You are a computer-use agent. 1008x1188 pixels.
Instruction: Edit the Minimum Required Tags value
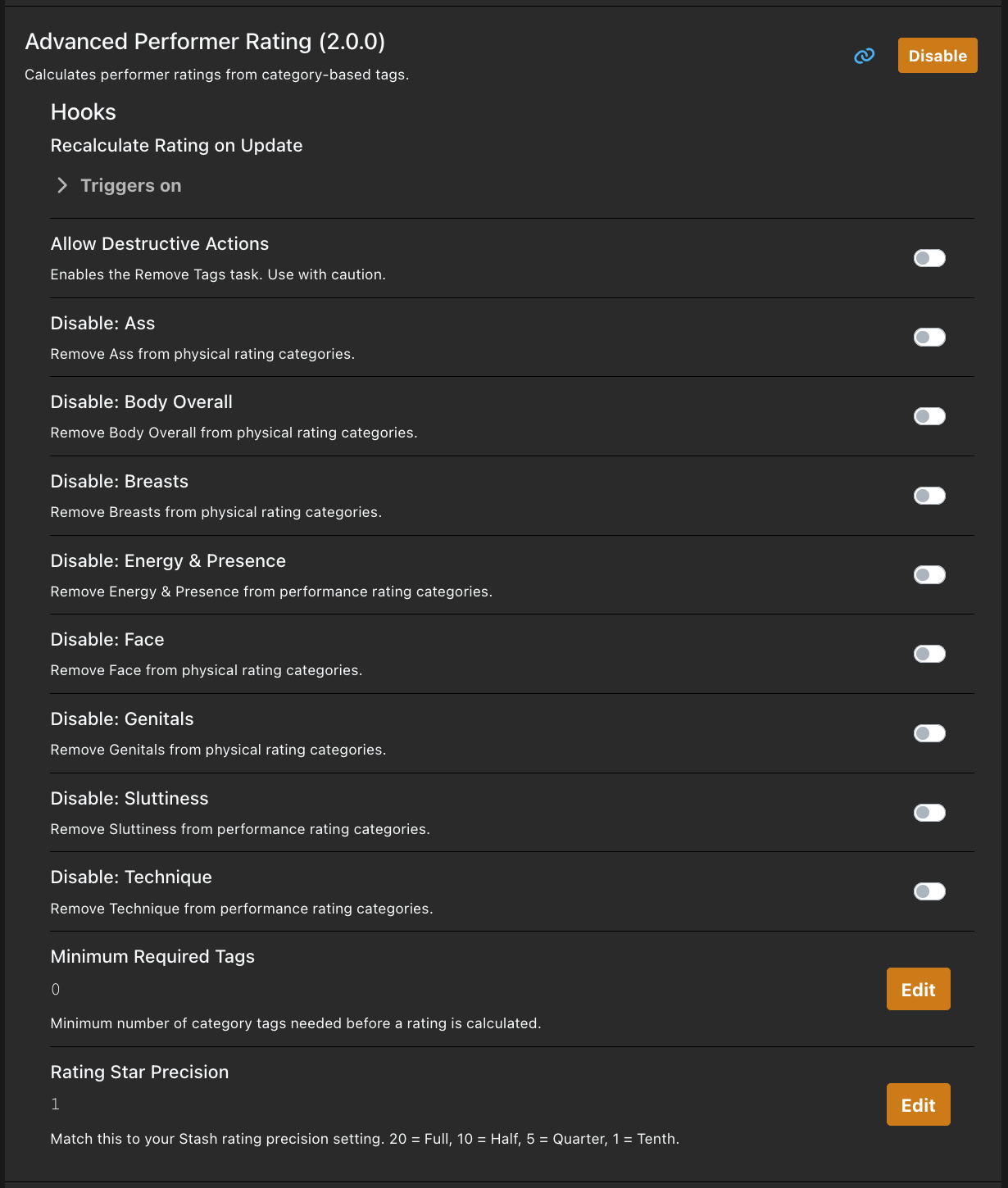click(x=918, y=989)
